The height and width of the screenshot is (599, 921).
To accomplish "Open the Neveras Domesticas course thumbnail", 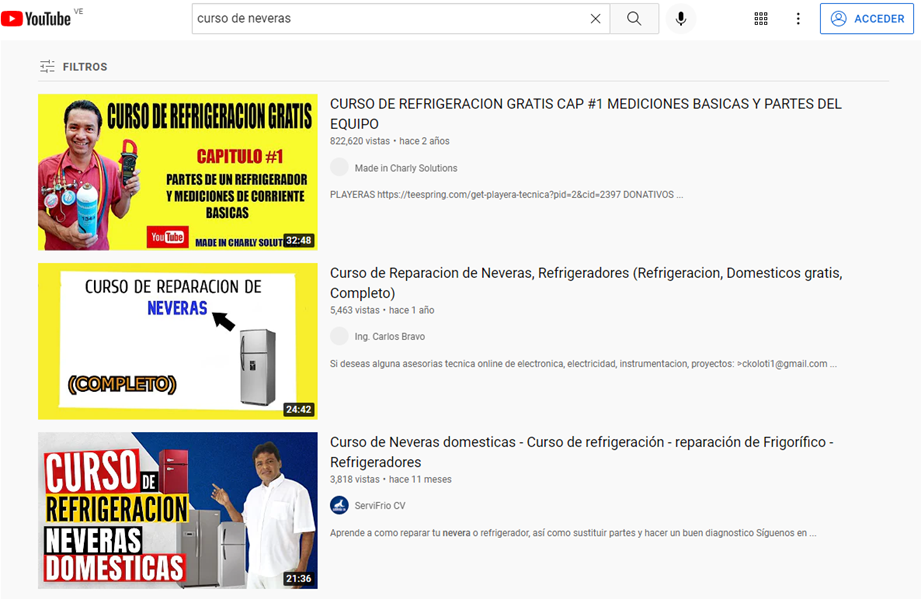I will [178, 510].
